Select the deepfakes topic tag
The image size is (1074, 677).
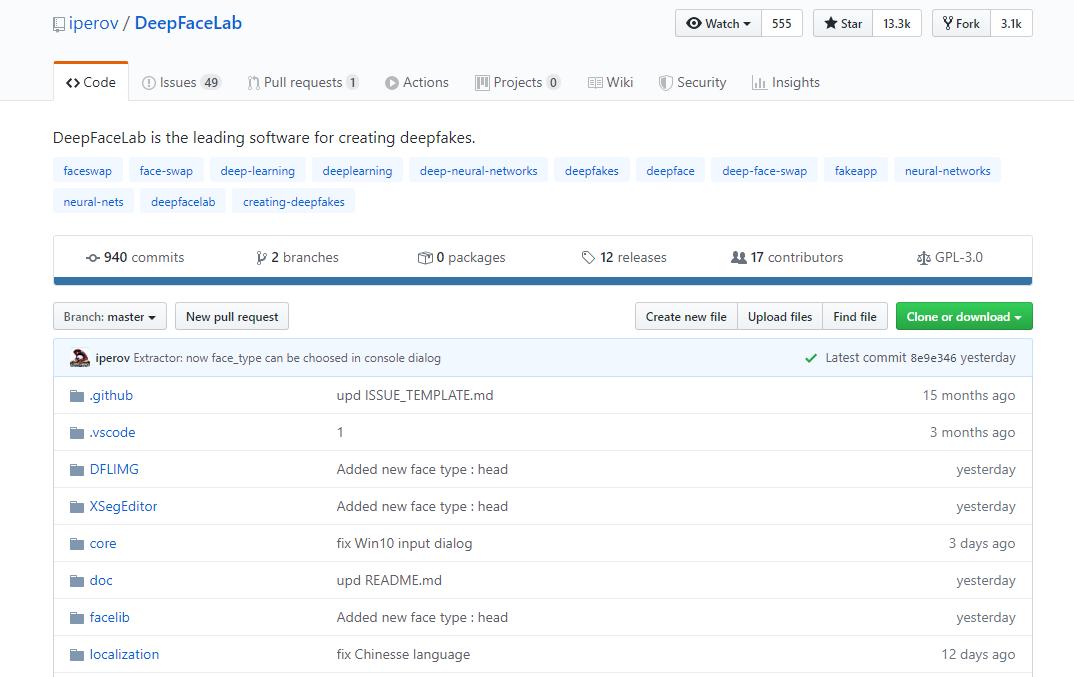click(x=591, y=171)
